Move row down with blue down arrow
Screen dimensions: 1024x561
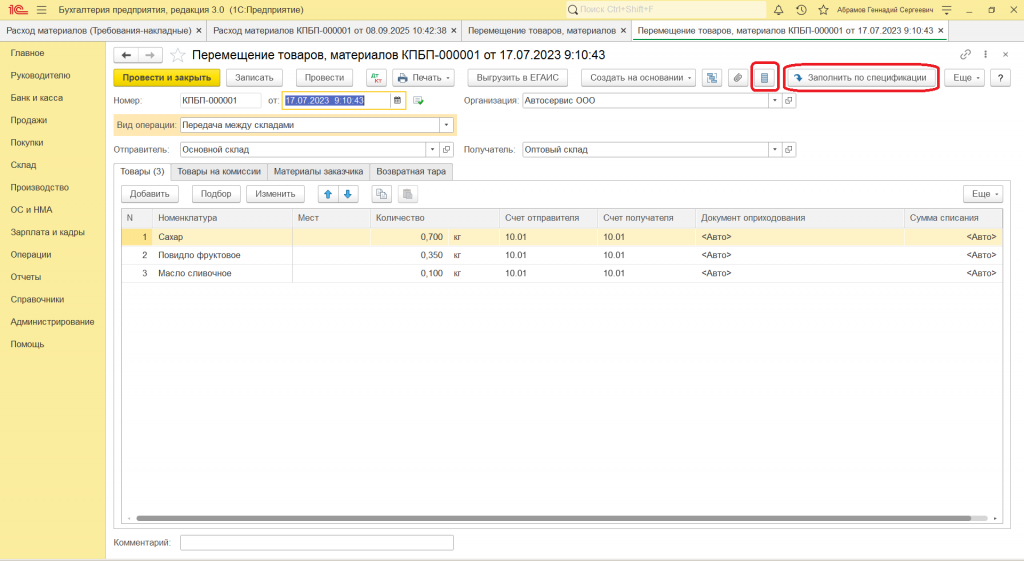point(347,194)
